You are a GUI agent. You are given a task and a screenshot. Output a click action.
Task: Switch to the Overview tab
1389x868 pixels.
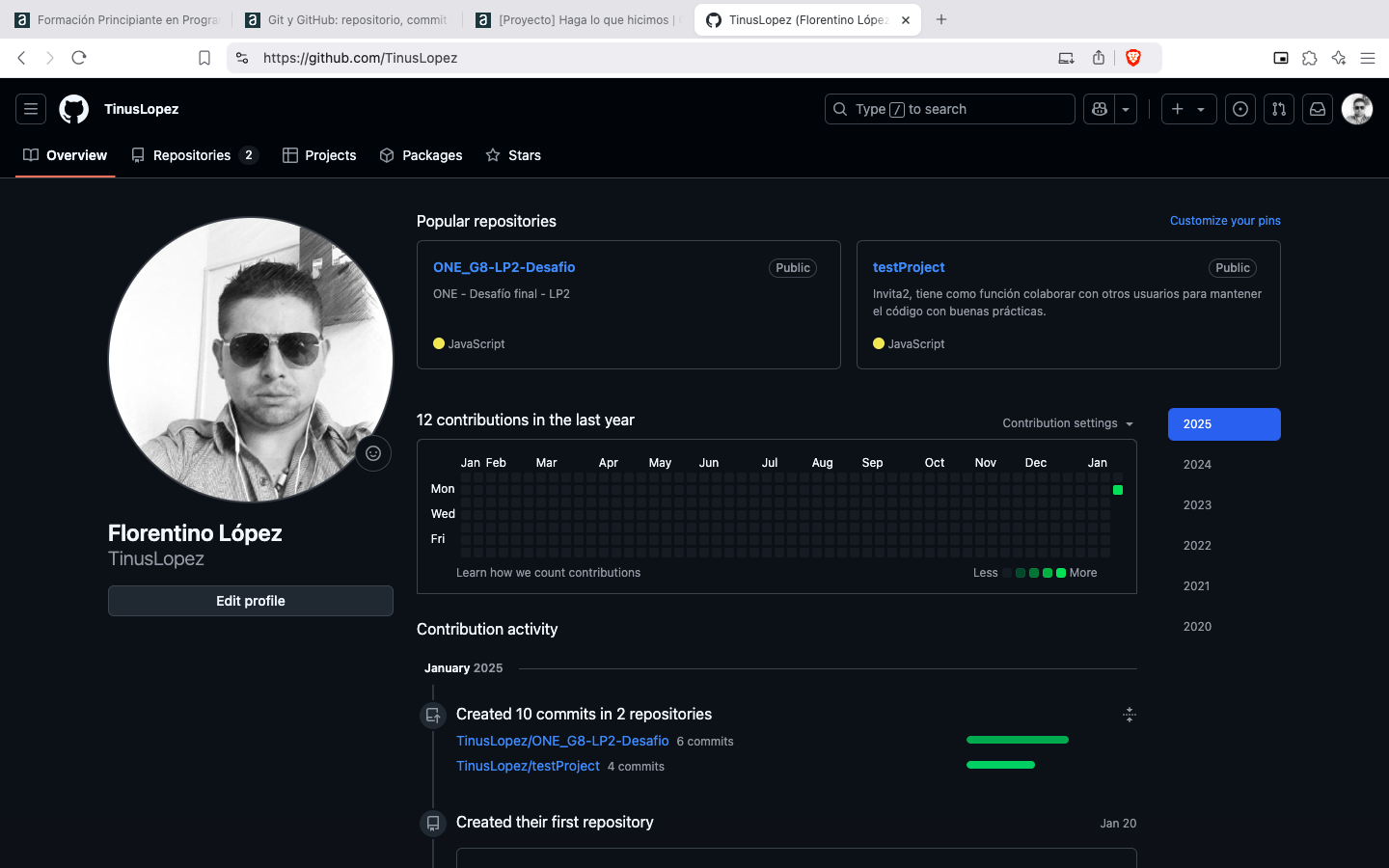pos(66,155)
